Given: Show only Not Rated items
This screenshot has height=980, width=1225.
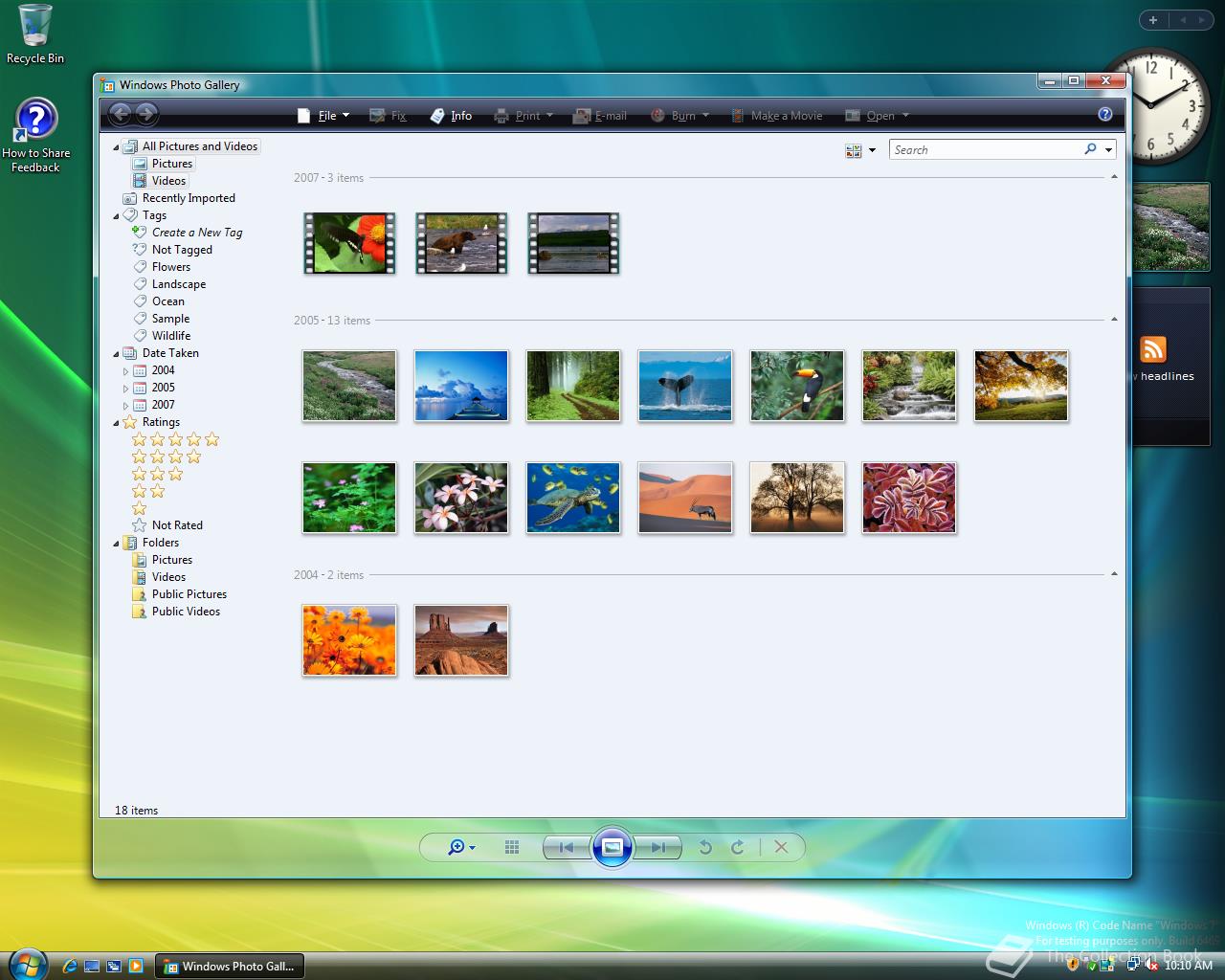Looking at the screenshot, I should [176, 525].
